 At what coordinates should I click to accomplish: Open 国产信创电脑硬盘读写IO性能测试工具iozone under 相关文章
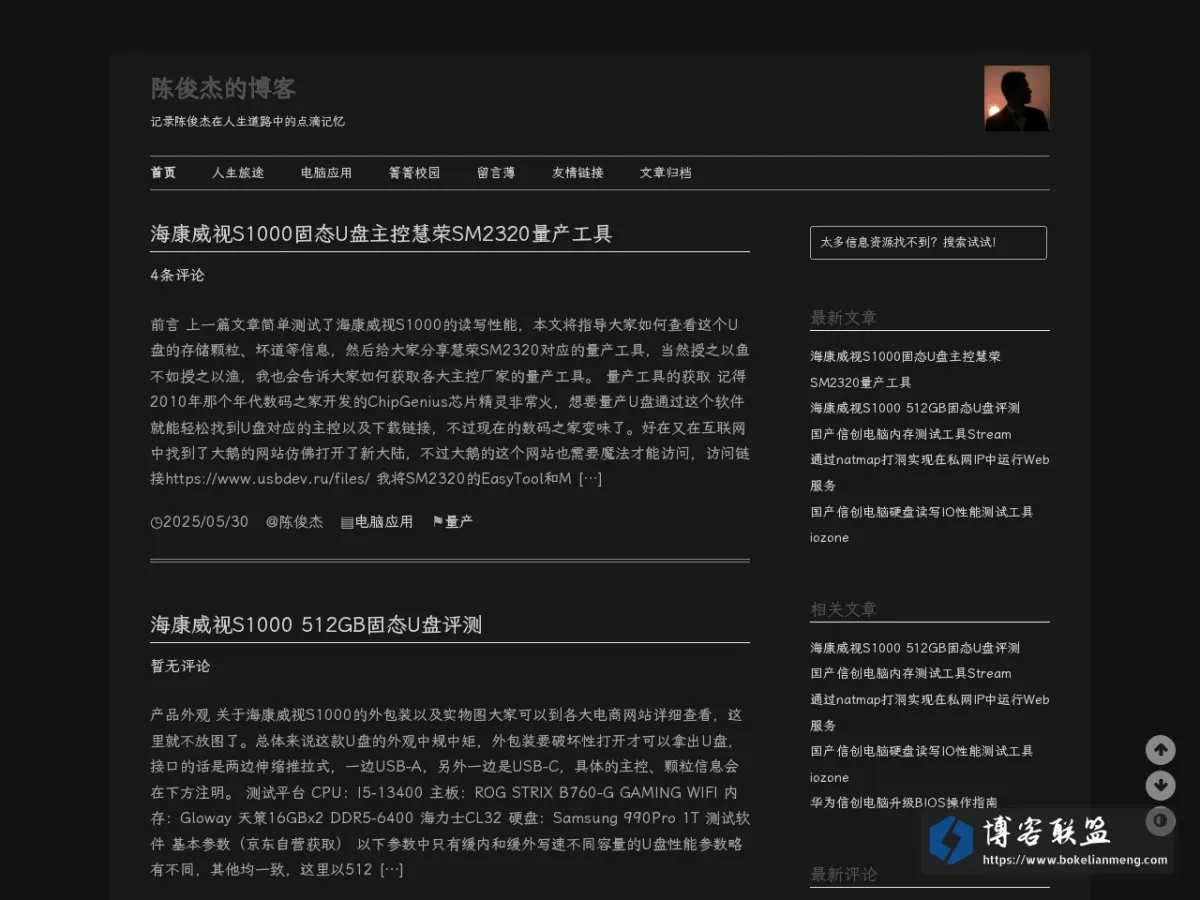[922, 764]
